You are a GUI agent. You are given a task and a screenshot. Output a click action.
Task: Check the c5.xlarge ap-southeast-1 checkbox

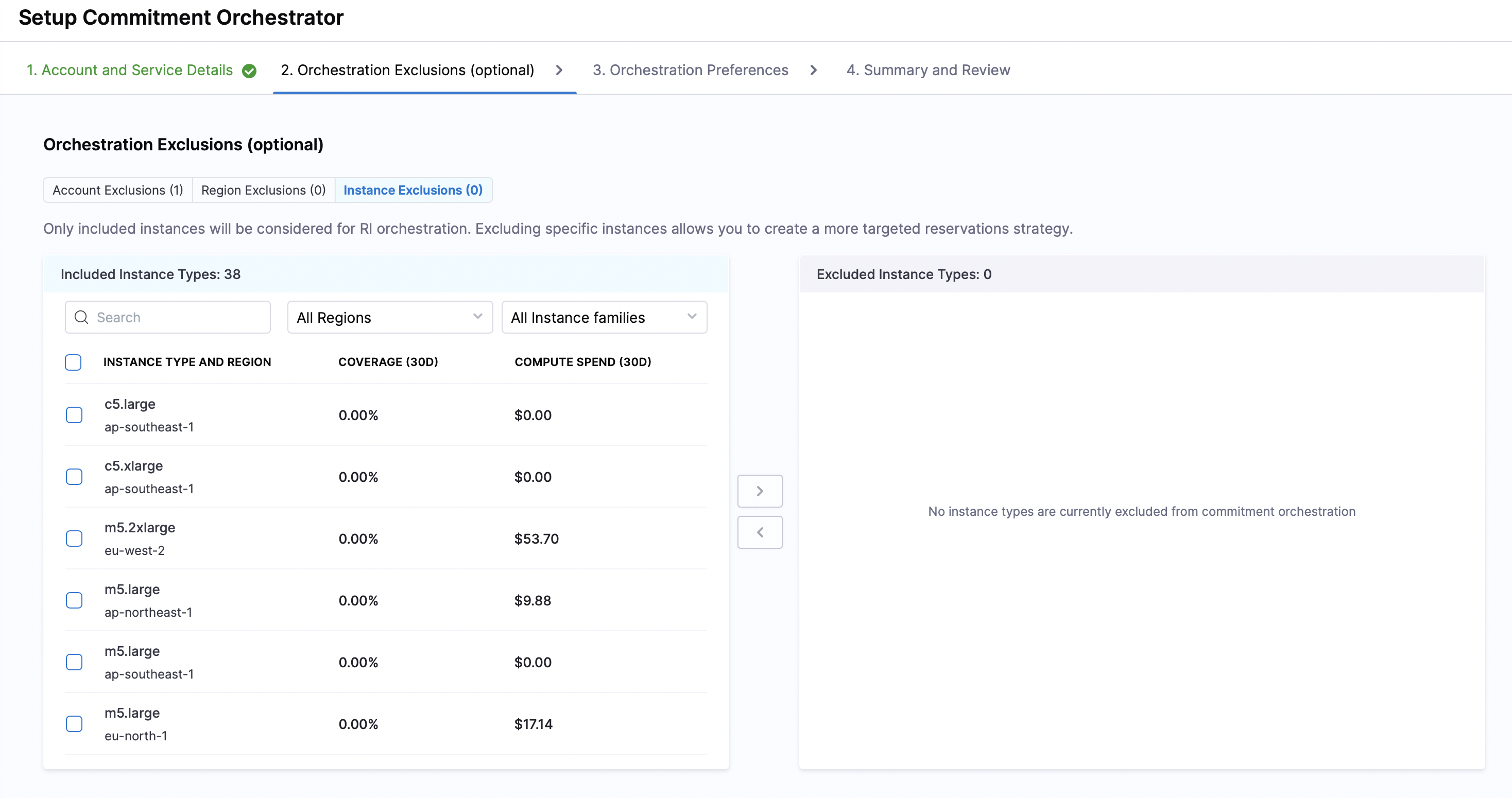pos(74,476)
